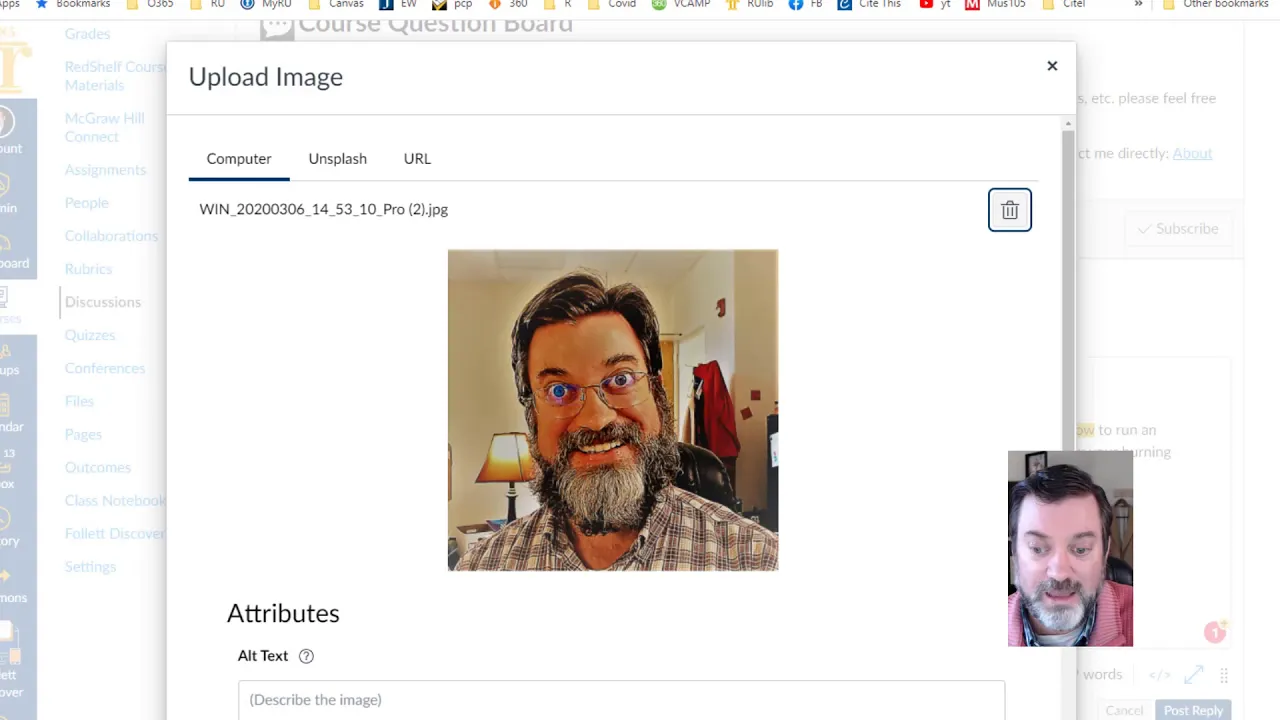Go to Pages in course menu
Image resolution: width=1280 pixels, height=720 pixels.
click(83, 434)
